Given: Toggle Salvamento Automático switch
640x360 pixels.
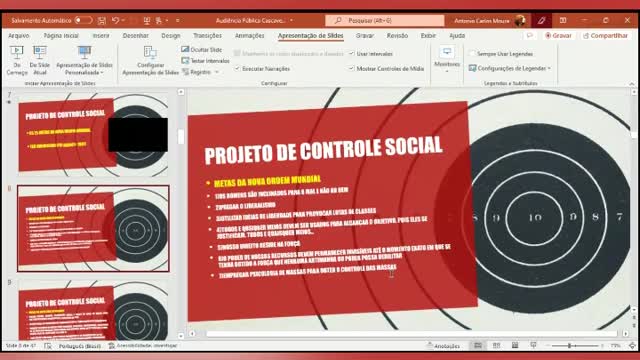Looking at the screenshot, I should tap(83, 20).
